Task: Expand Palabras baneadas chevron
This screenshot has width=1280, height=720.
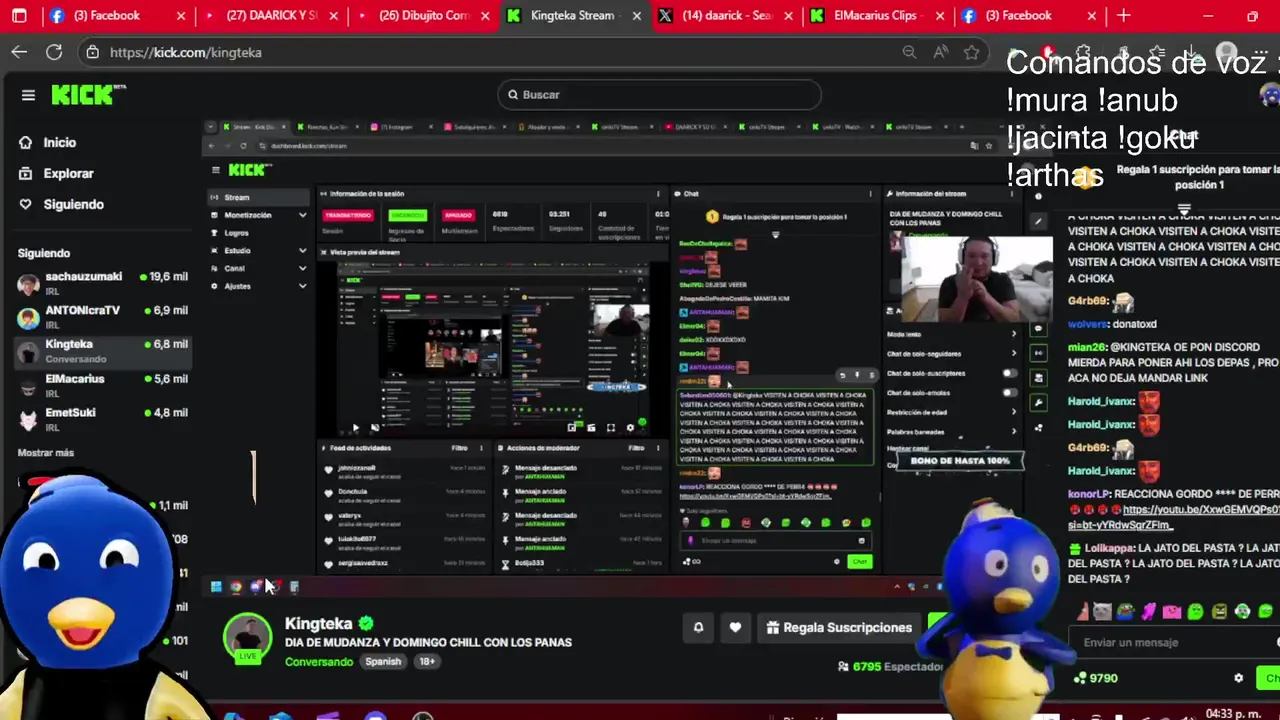Action: click(x=1014, y=431)
